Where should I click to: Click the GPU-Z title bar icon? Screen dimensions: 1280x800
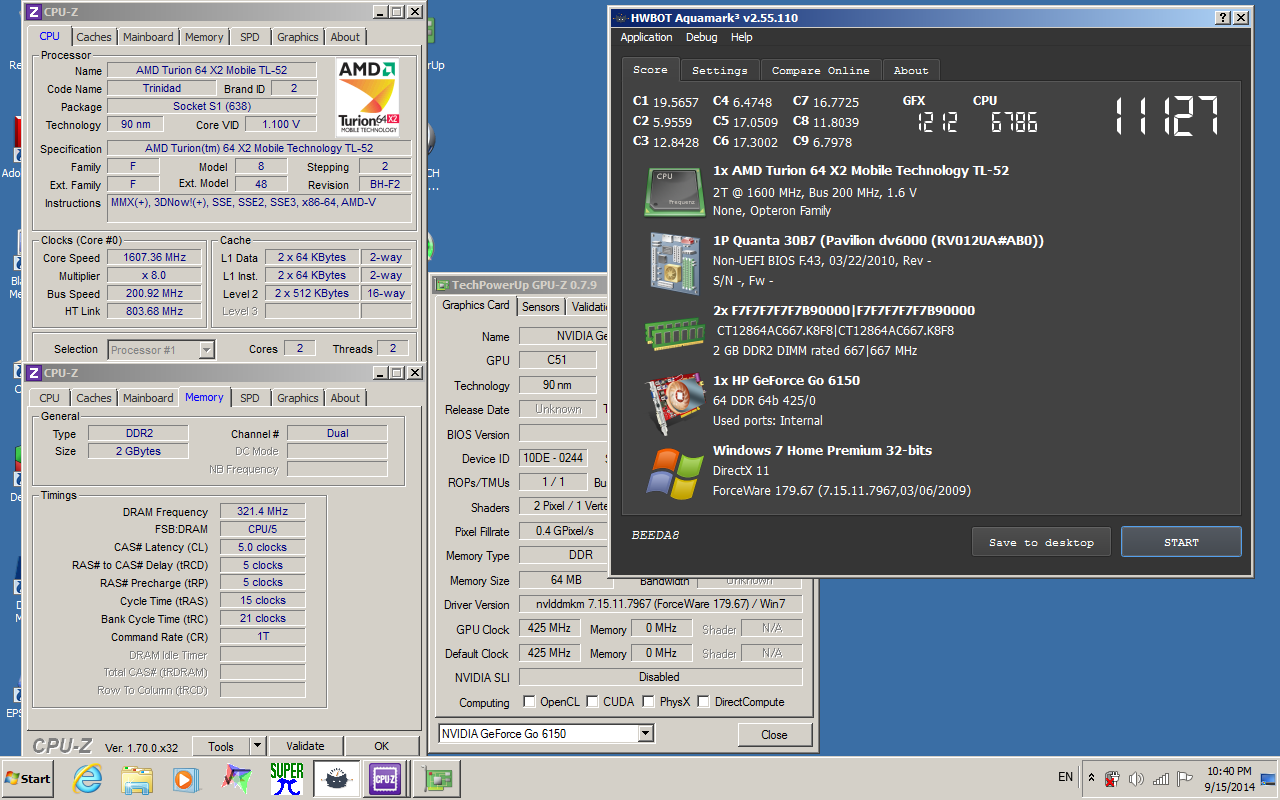click(441, 285)
